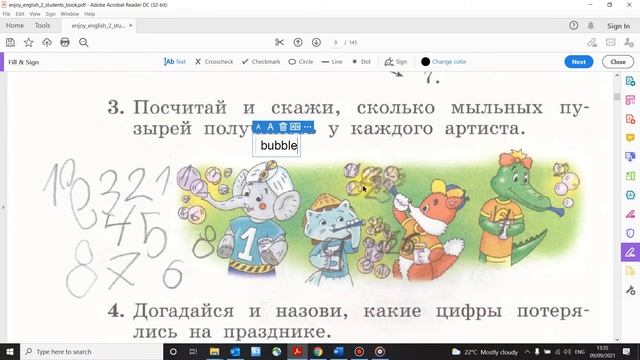Click the share with others person icon

click(x=629, y=42)
